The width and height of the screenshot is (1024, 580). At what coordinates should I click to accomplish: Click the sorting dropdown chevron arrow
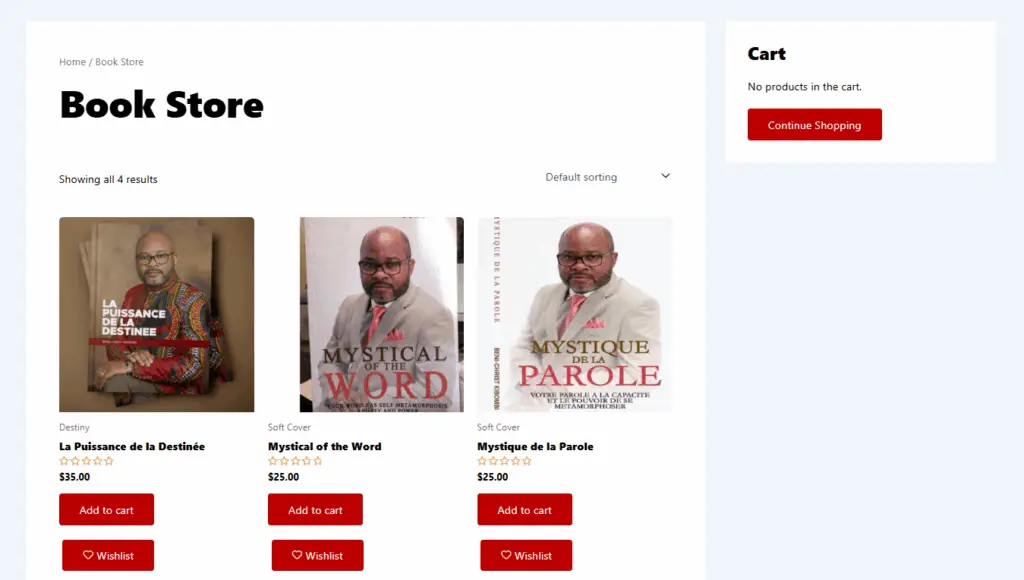[x=665, y=176]
